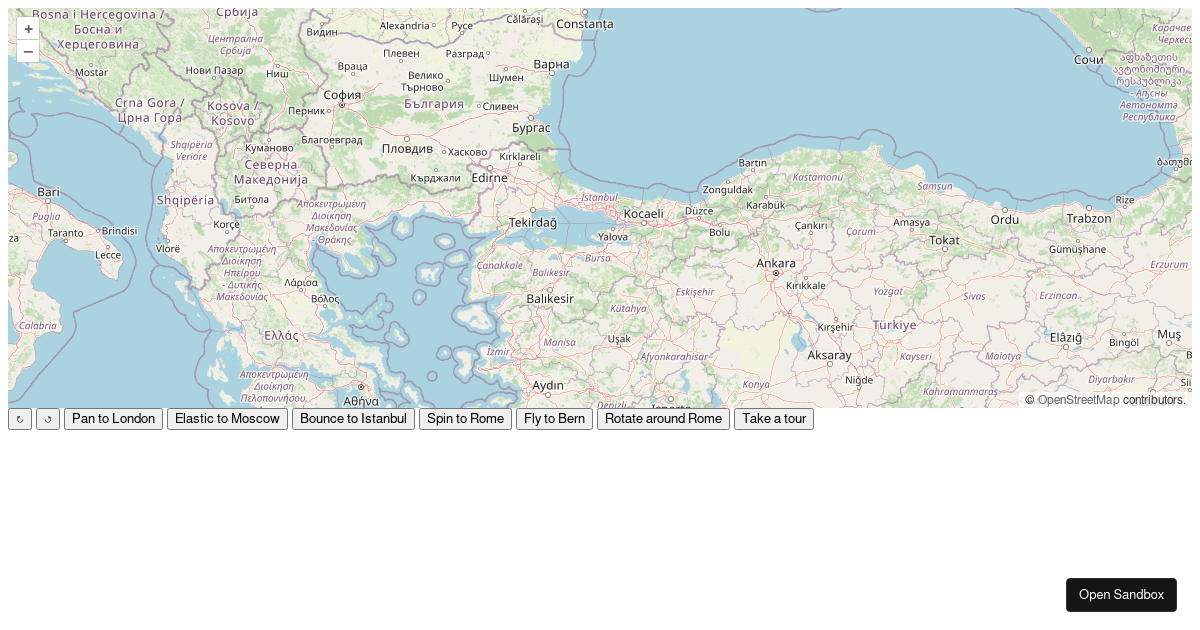Click the Бургас city label

pos(531,127)
